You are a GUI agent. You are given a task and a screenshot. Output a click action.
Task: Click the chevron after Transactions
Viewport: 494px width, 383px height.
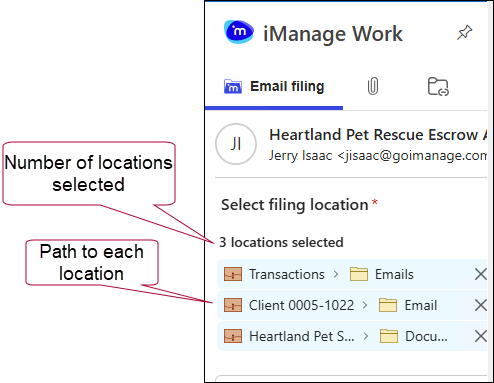[336, 275]
